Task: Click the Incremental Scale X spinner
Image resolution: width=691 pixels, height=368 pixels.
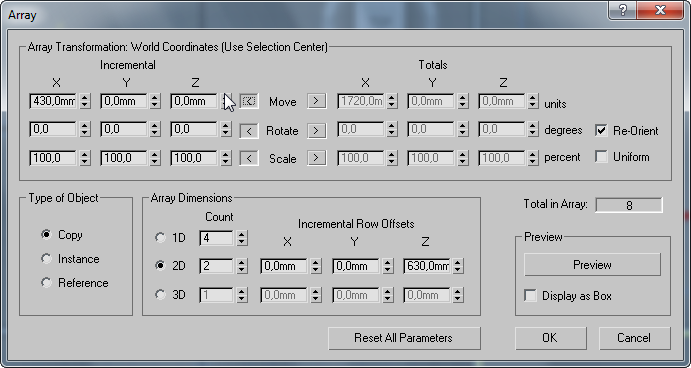Action: click(x=84, y=158)
